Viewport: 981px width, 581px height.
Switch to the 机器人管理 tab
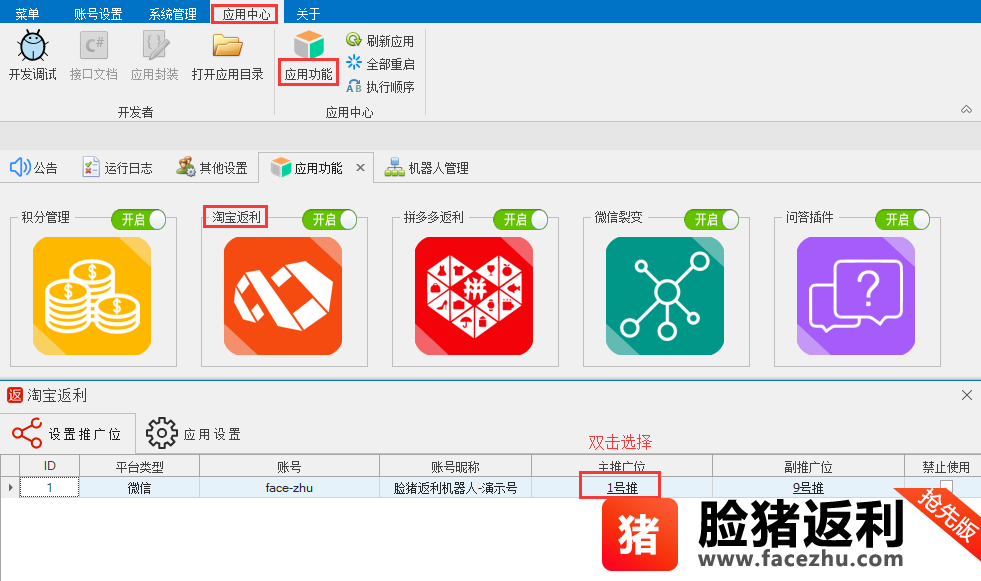pyautogui.click(x=427, y=168)
